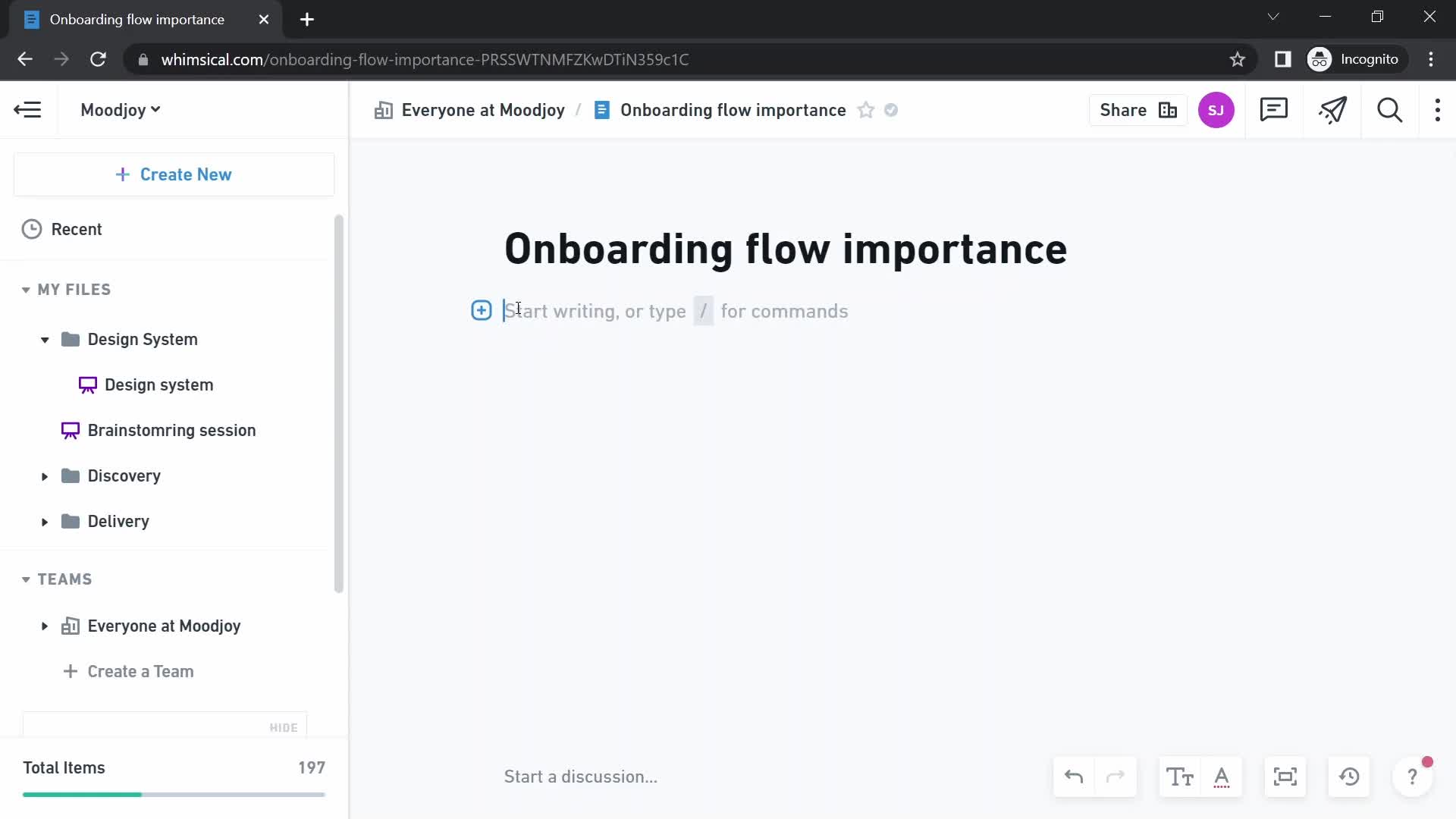
Task: Click Create a Team
Action: pos(128,672)
